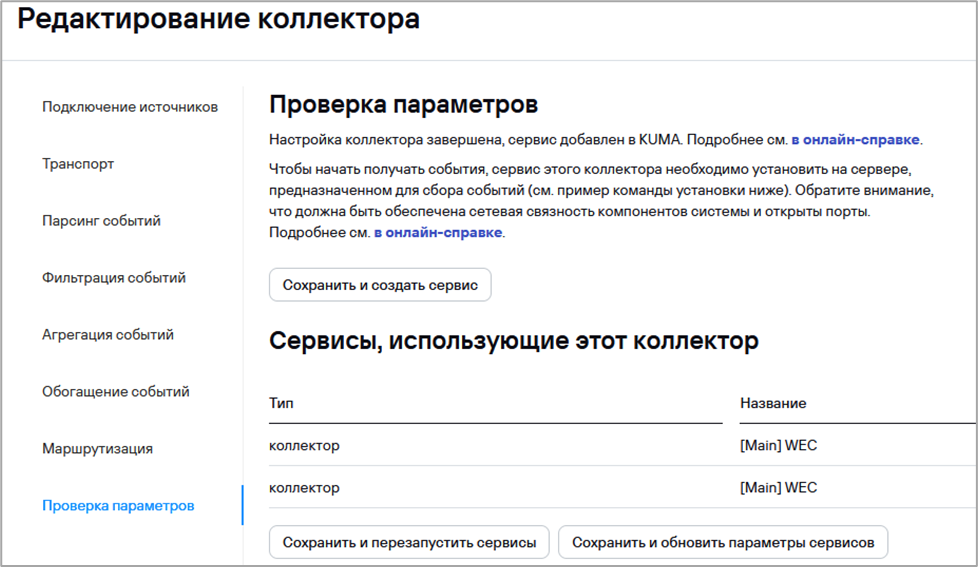The image size is (978, 567).
Task: Click the Тип column header
Action: (x=281, y=403)
